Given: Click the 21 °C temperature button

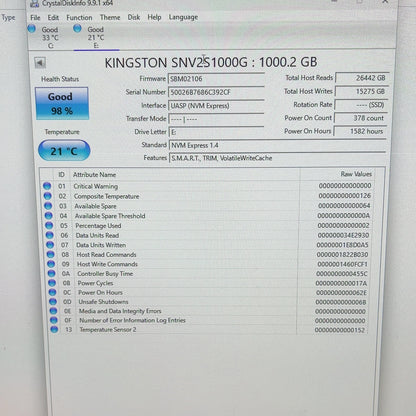Looking at the screenshot, I should 64,151.
